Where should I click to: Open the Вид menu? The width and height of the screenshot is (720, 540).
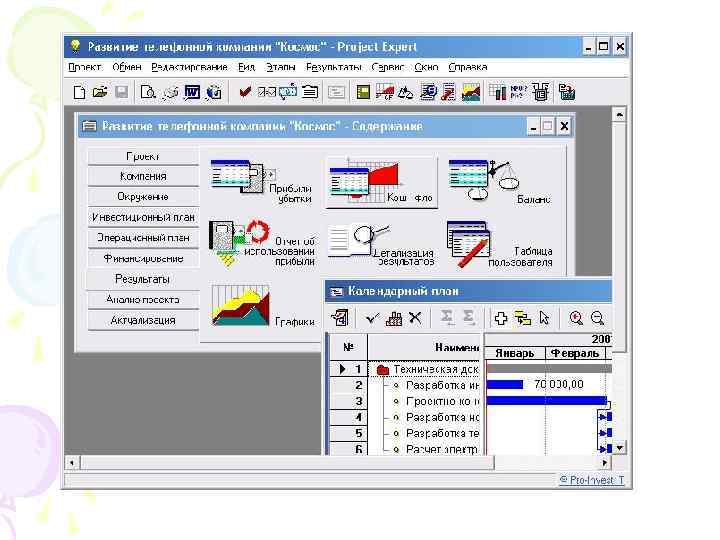coord(247,67)
